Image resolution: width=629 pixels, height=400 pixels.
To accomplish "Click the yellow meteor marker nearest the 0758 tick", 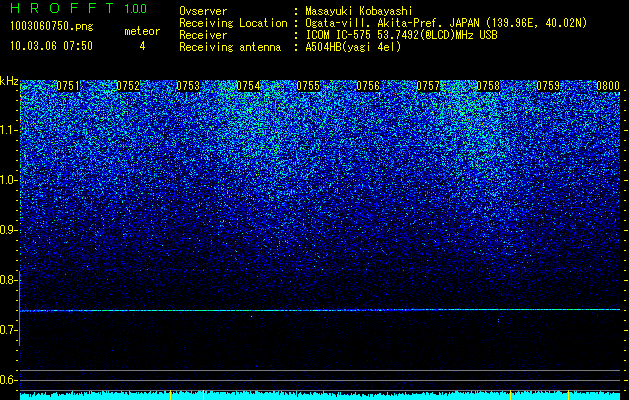I will tap(510, 395).
